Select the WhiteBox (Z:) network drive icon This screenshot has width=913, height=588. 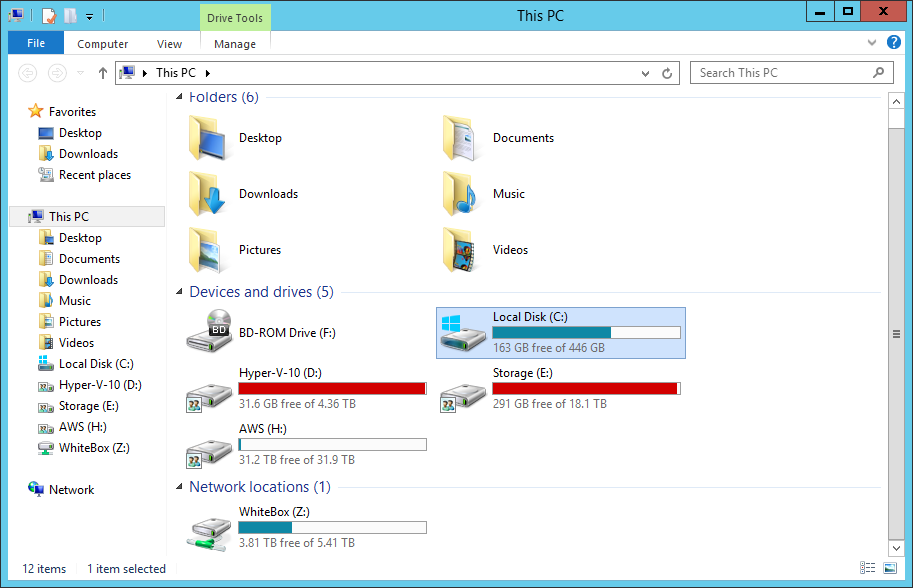[209, 534]
